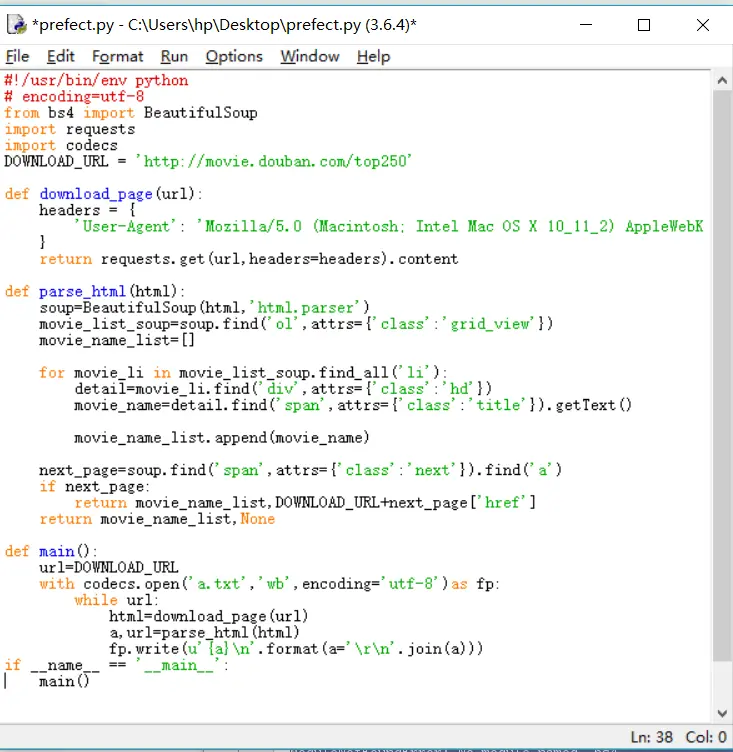The image size is (733, 752).
Task: Click the '__main__' string
Action: click(178, 665)
